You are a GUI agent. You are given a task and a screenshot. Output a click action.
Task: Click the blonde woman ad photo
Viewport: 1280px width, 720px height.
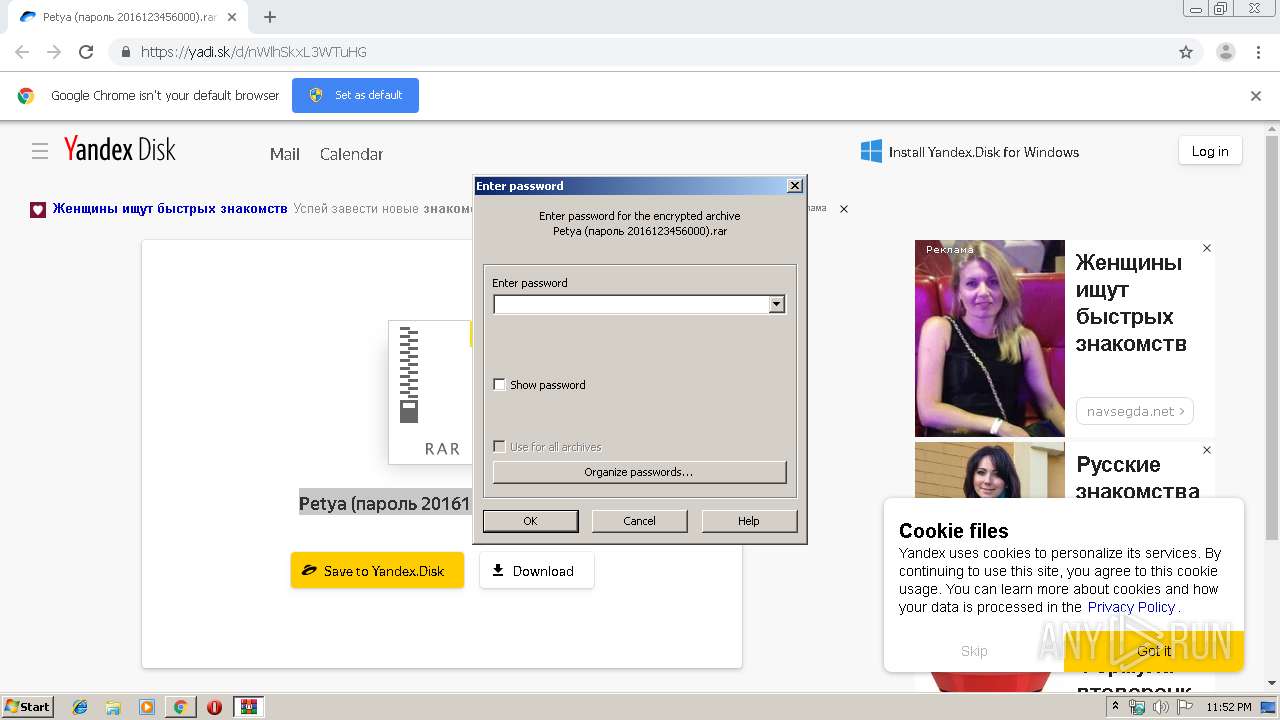(990, 338)
